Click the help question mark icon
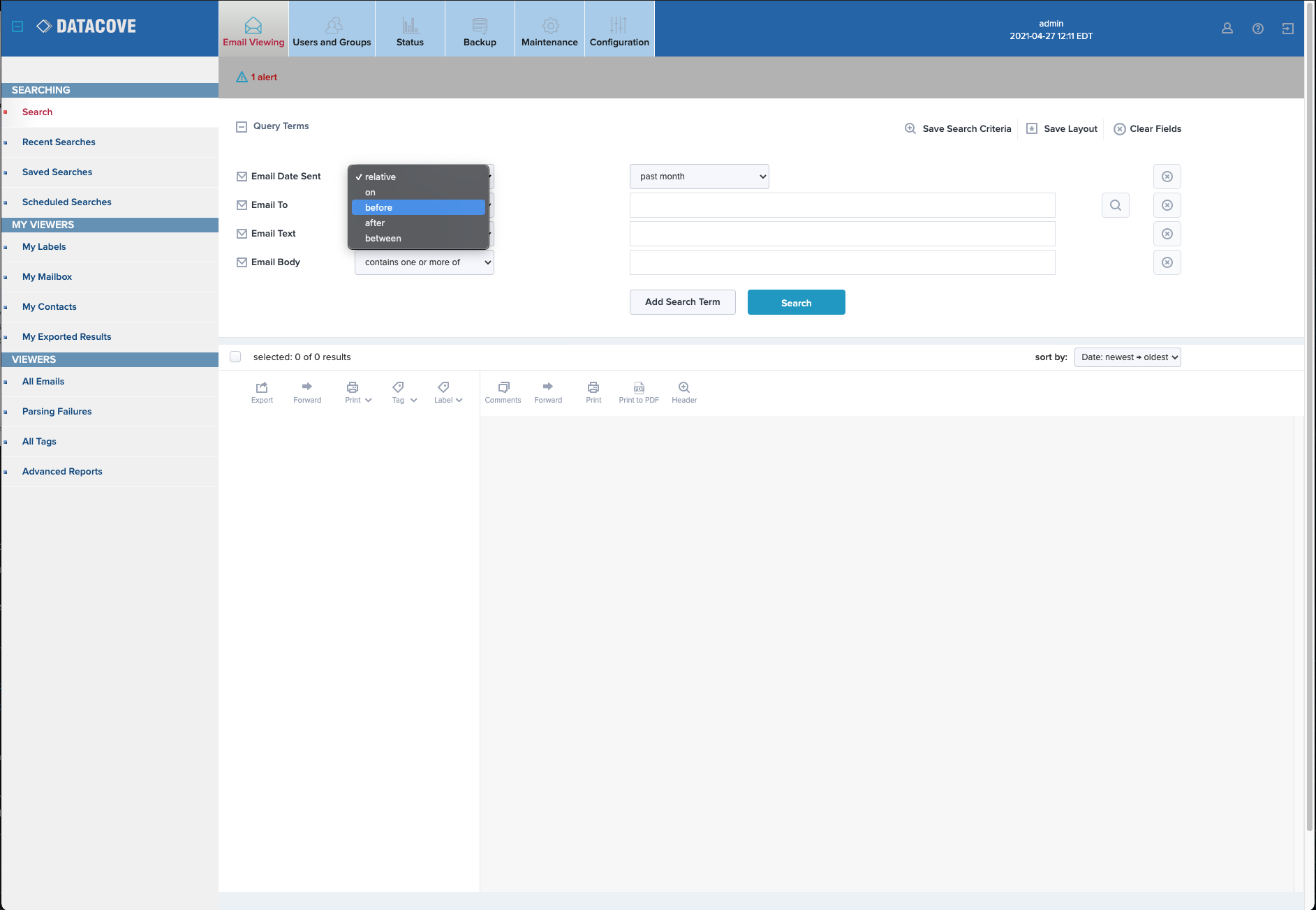Viewport: 1316px width, 910px height. [1258, 29]
